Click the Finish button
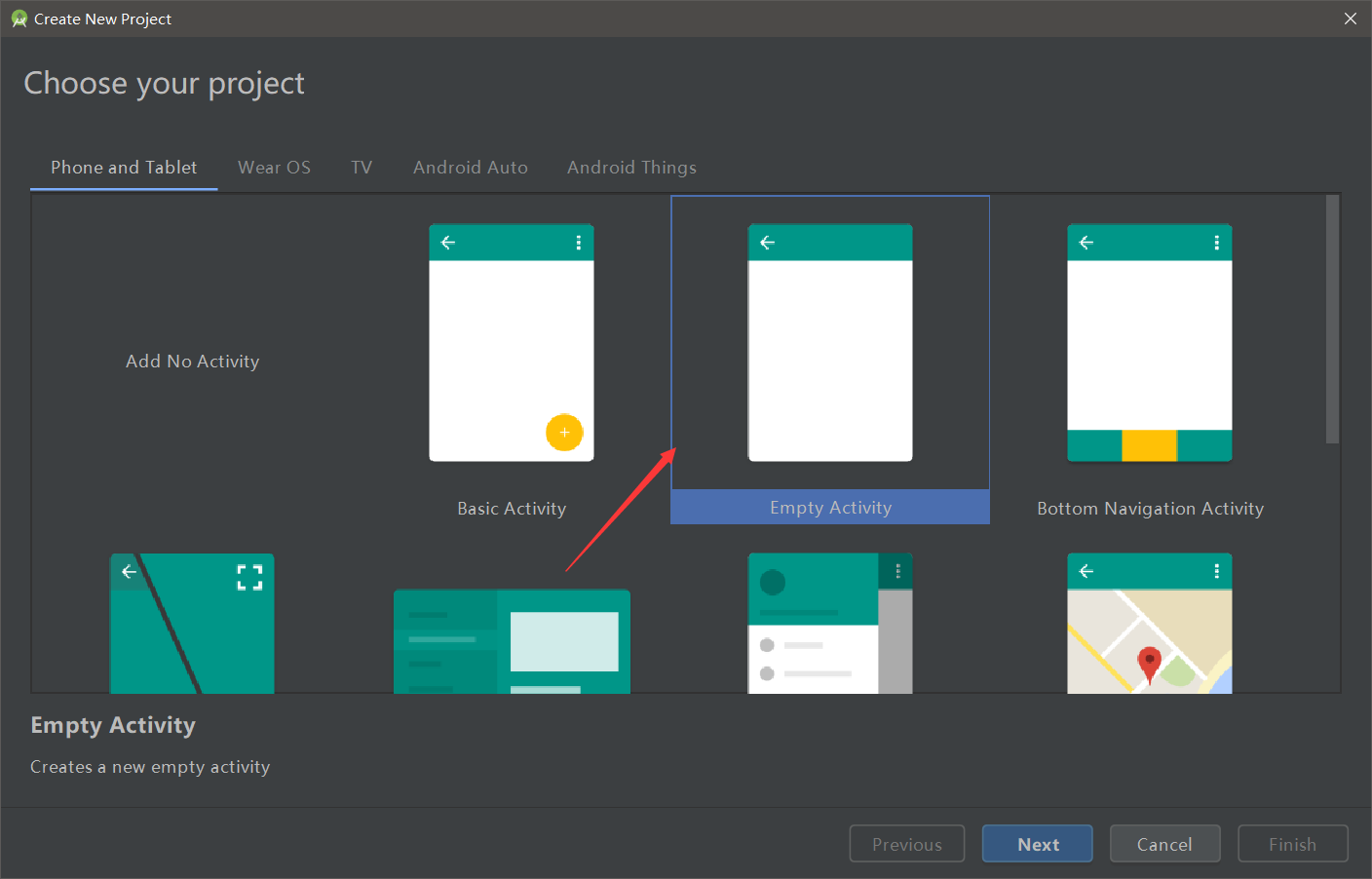Screen dimensions: 1372x879 click(1292, 843)
